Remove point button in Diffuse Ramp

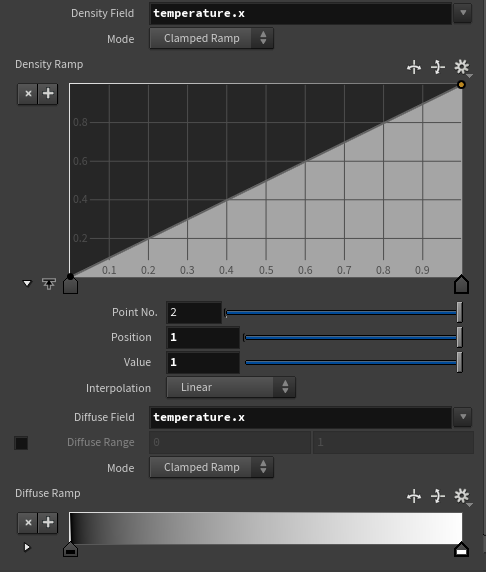coord(28,523)
